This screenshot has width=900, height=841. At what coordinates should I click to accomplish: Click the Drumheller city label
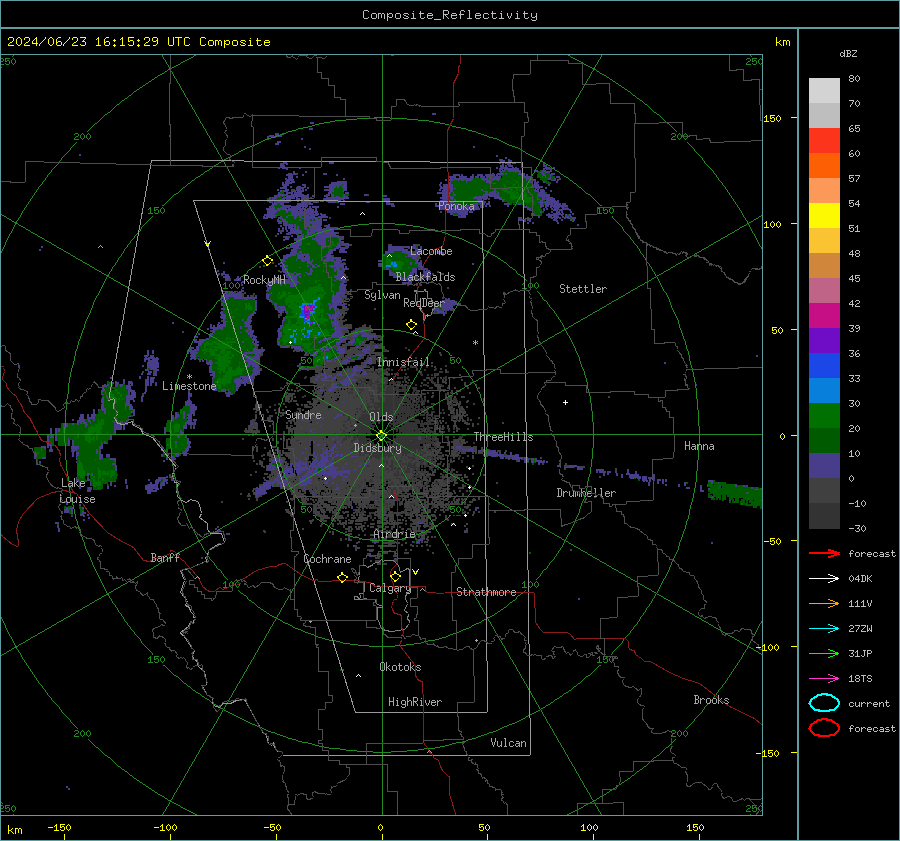586,493
